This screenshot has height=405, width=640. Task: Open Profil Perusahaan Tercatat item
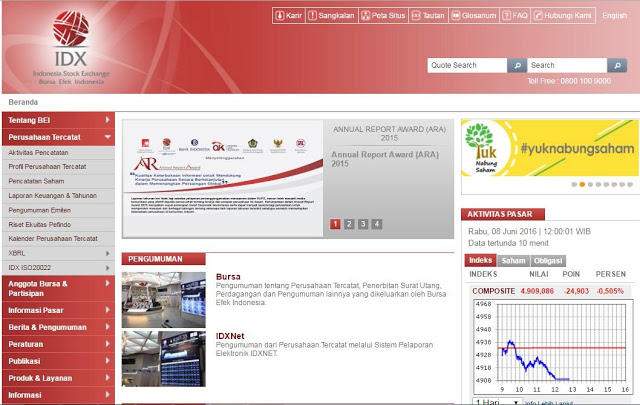[58, 167]
